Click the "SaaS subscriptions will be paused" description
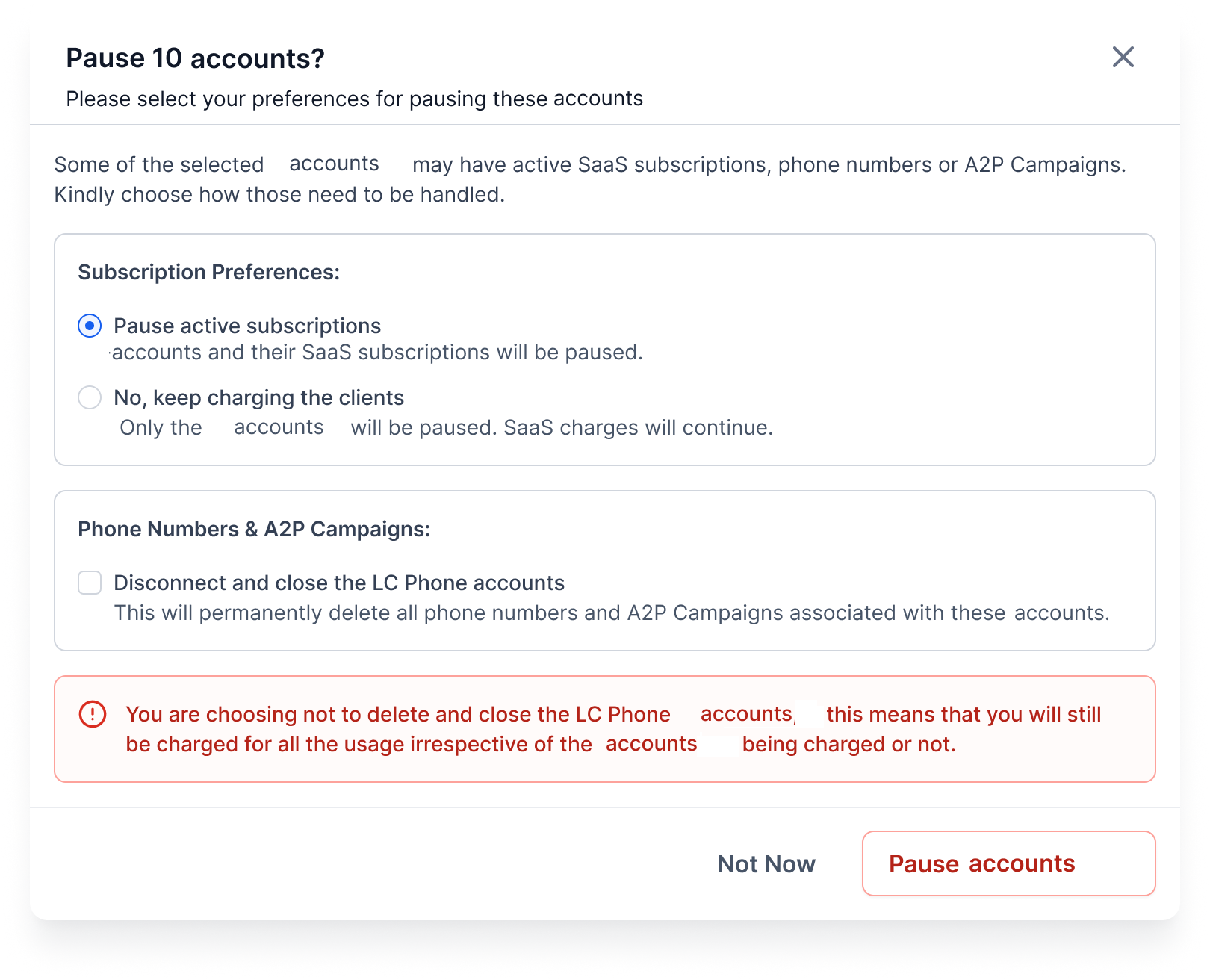1210x980 pixels. pos(377,352)
